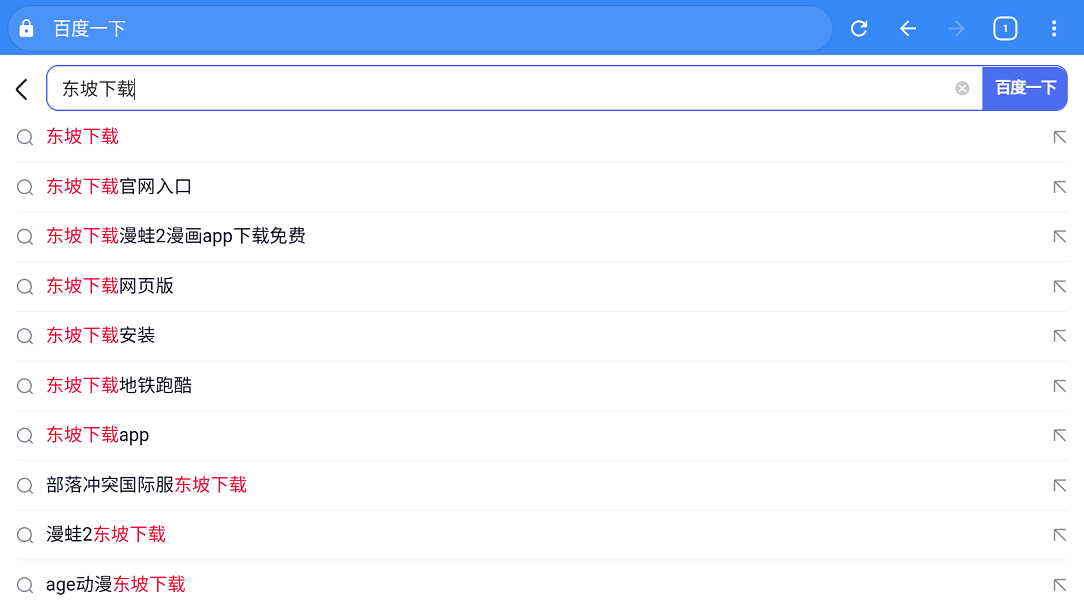Go back using the browser back arrow
This screenshot has width=1084, height=609.
tap(908, 28)
